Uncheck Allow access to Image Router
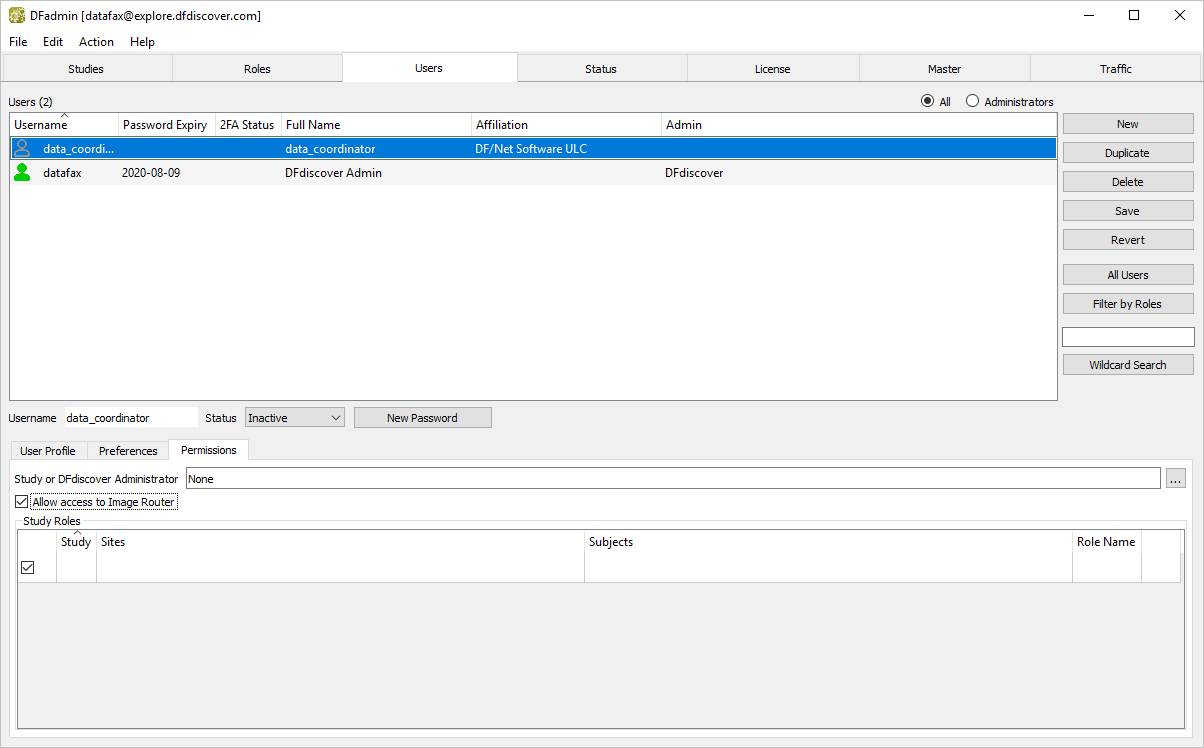This screenshot has width=1204, height=748. [22, 502]
